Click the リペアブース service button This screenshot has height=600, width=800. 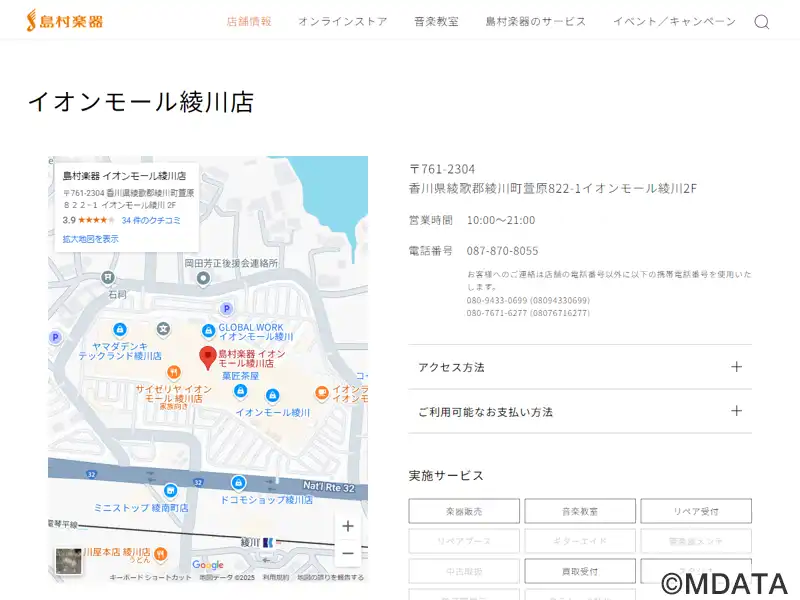pos(464,541)
